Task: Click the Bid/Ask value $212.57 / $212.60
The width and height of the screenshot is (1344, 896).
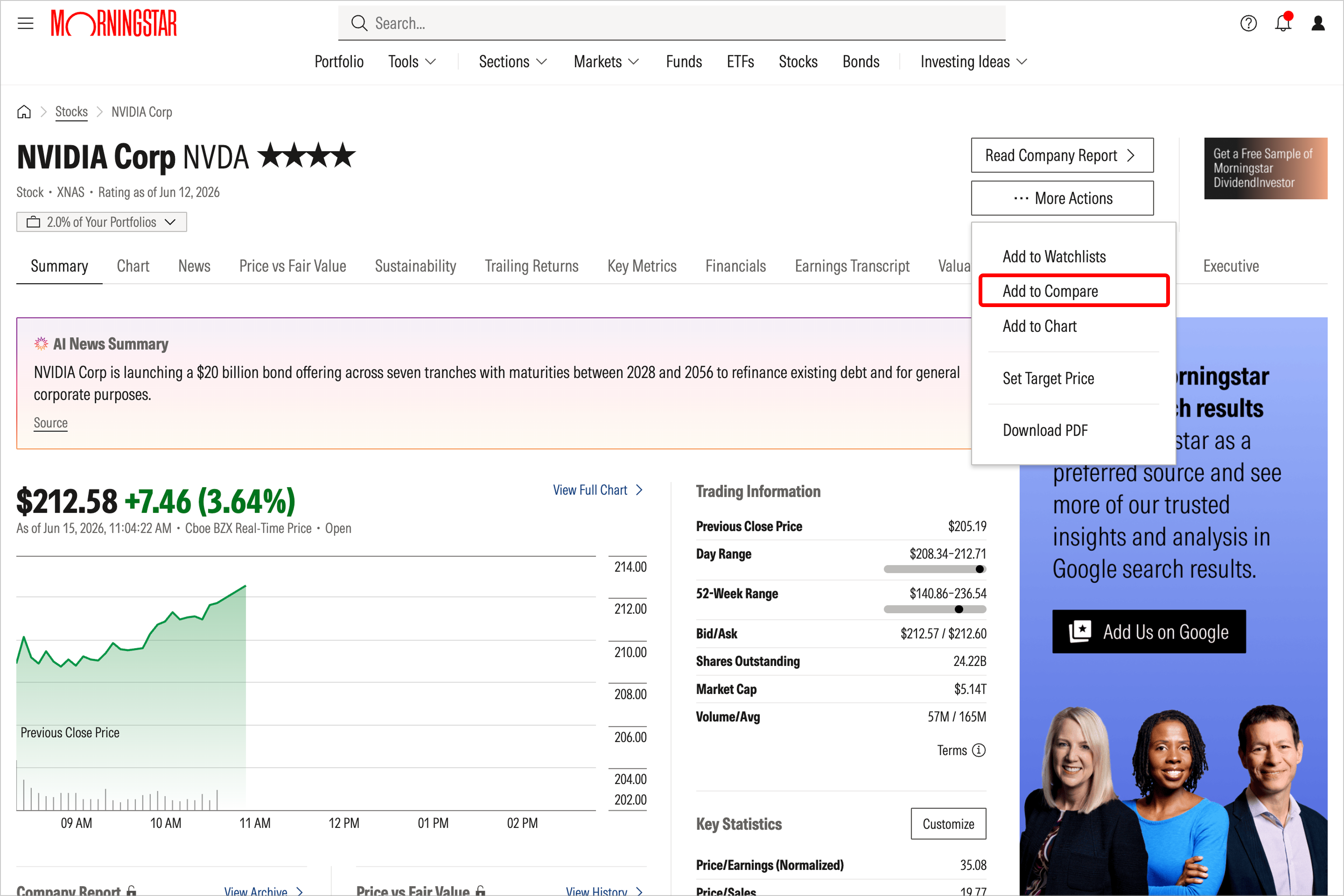Action: (x=943, y=634)
